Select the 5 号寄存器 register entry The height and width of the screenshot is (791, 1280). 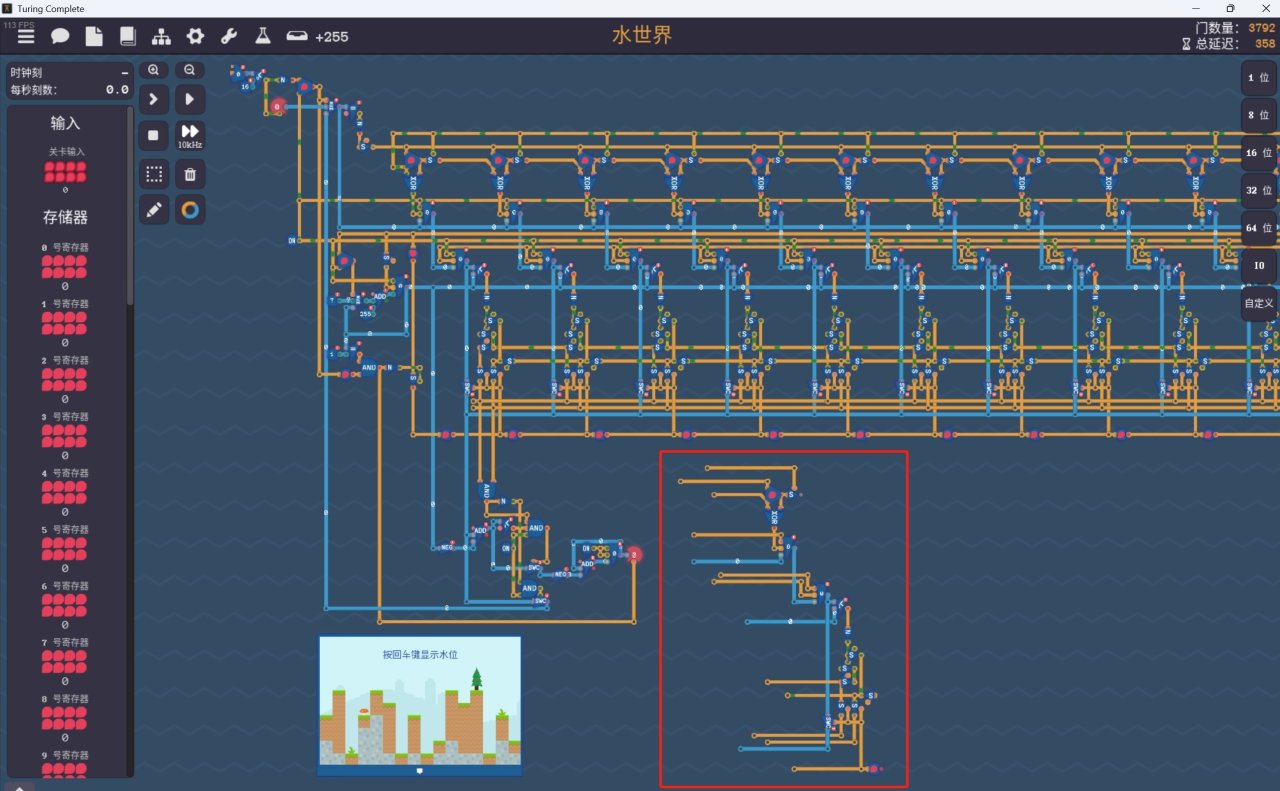coord(65,549)
